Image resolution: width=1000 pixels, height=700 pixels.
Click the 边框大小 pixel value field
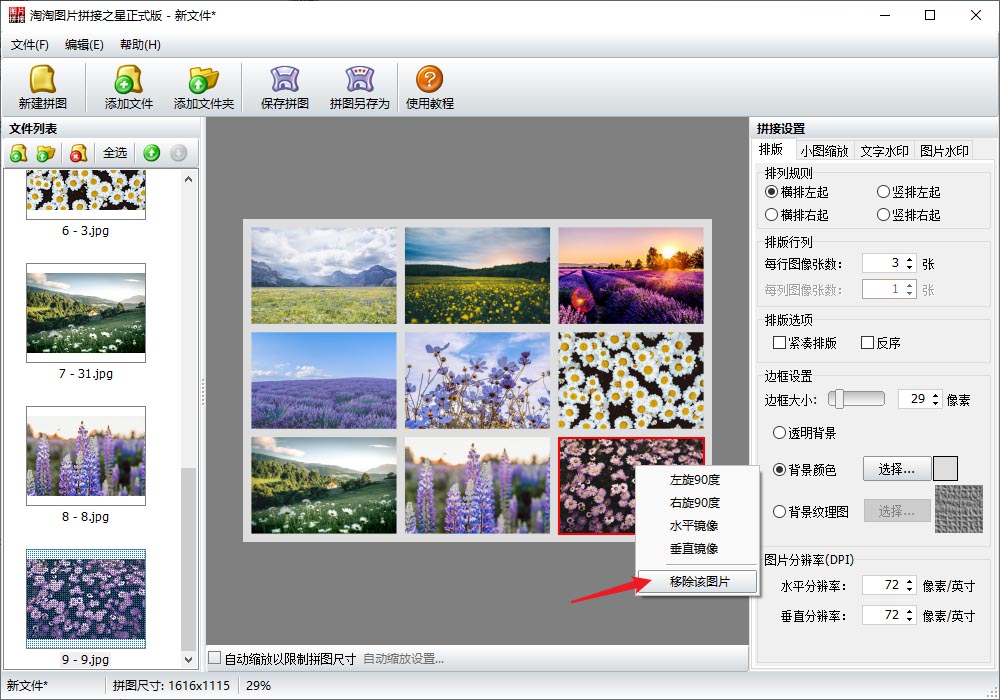tap(913, 399)
